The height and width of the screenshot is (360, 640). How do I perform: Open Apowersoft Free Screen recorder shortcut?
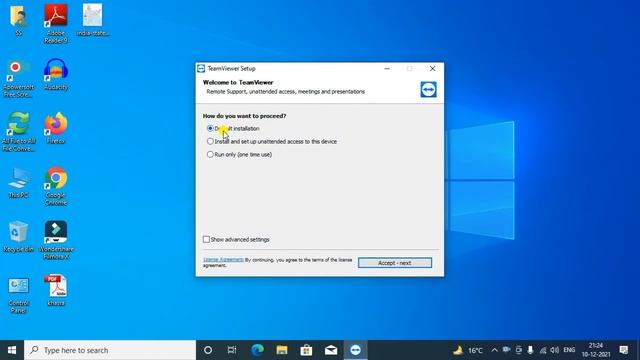18,78
